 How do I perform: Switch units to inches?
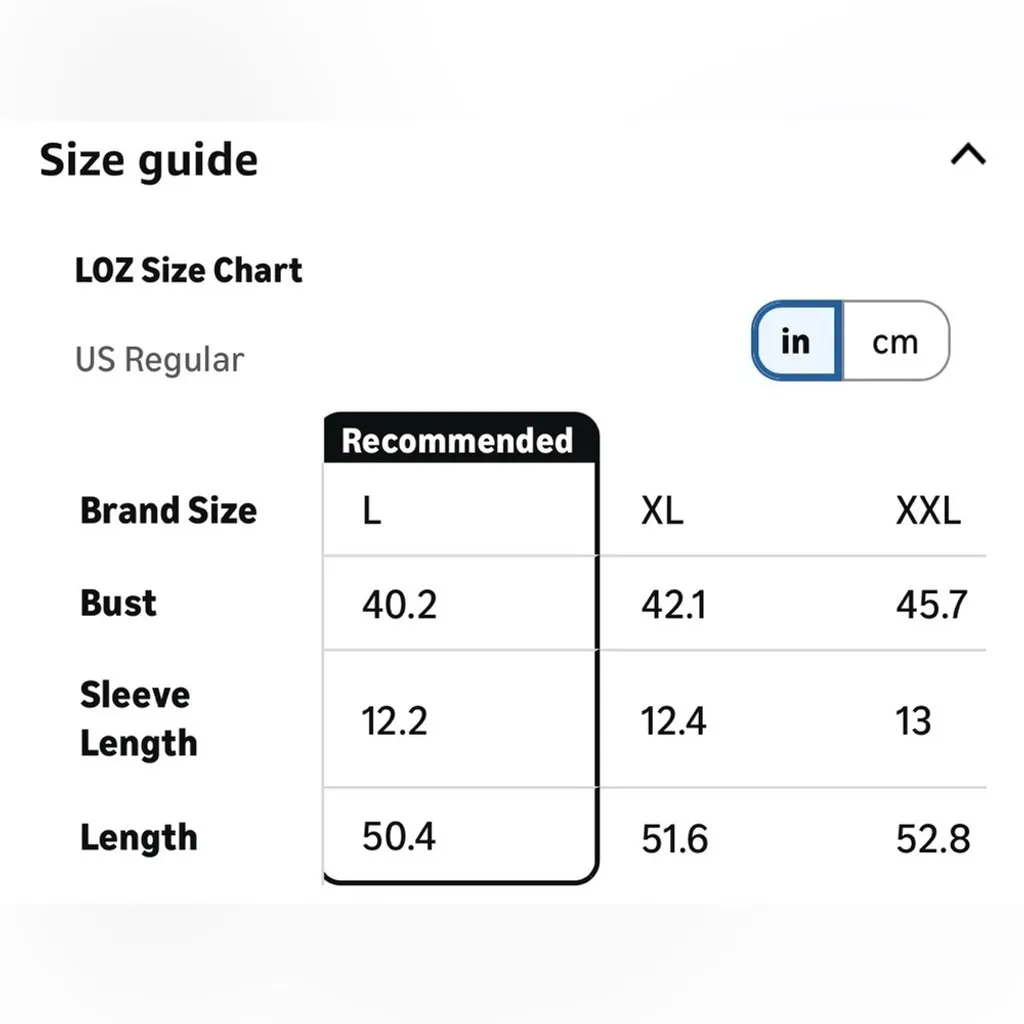[796, 341]
